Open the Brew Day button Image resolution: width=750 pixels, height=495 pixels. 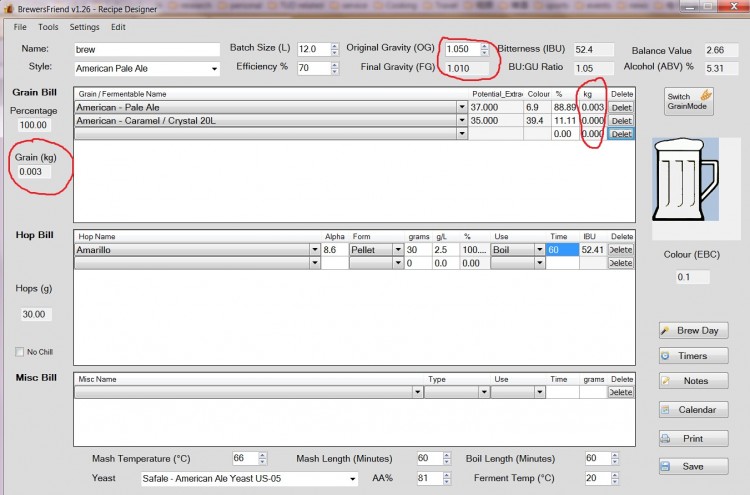coord(694,330)
